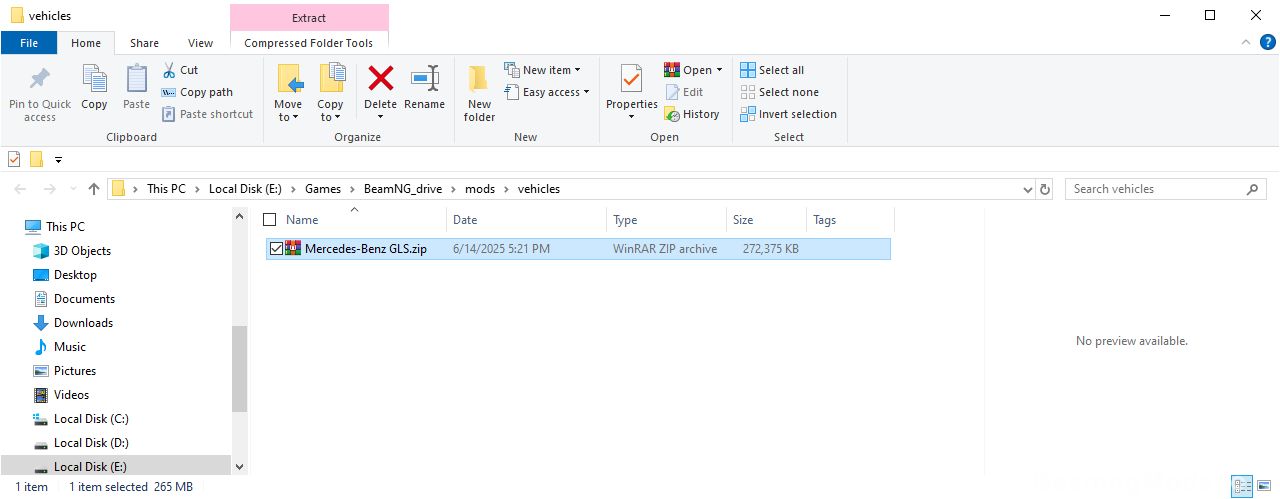Click BeamNG_drive in the address breadcrumb

pyautogui.click(x=403, y=189)
